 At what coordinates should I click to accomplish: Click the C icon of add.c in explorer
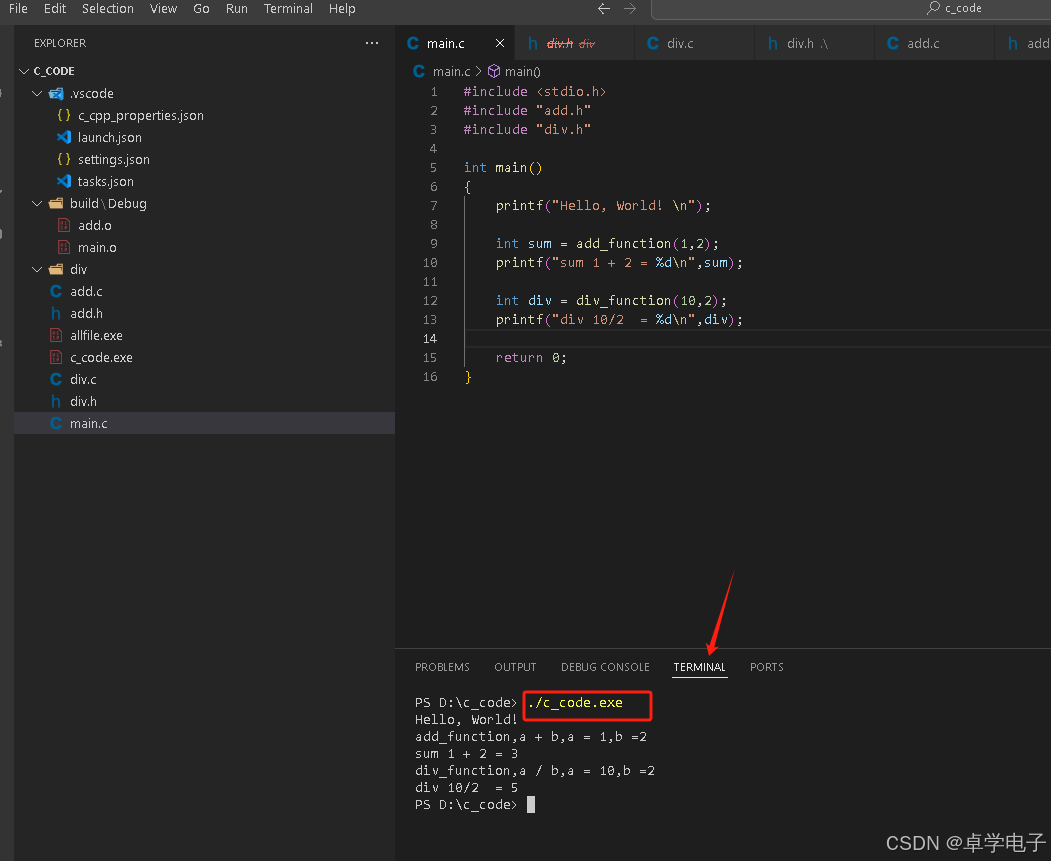56,291
